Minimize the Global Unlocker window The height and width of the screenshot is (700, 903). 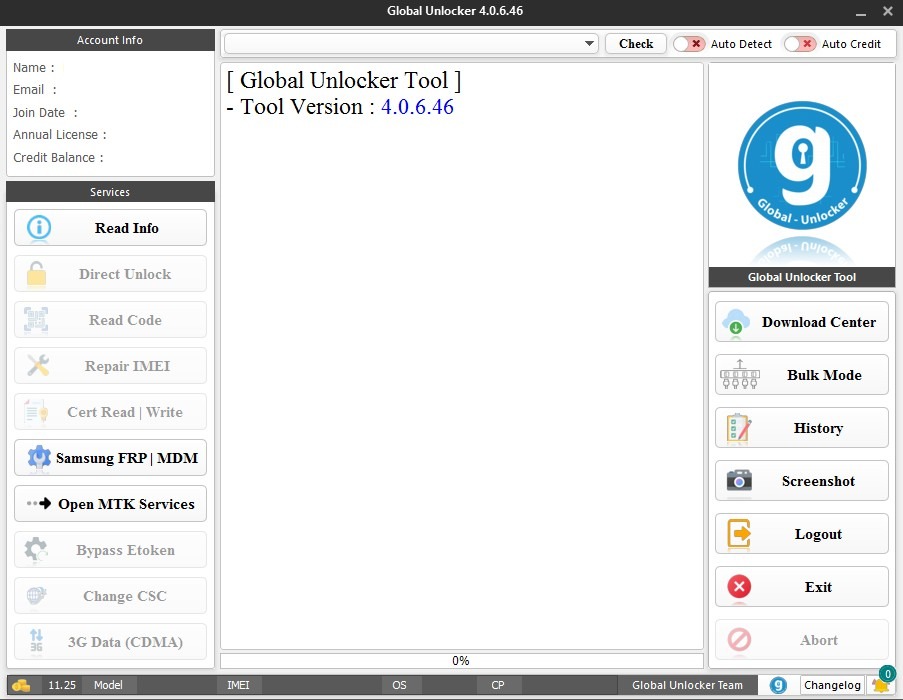860,12
